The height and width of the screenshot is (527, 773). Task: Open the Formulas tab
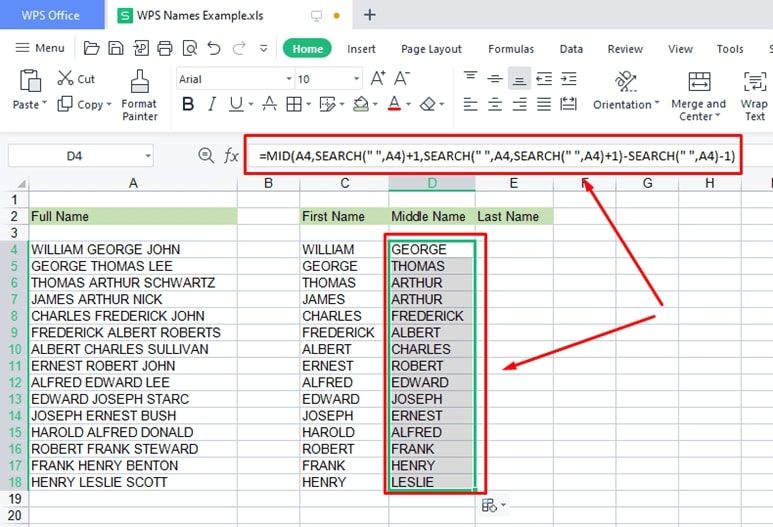(x=511, y=49)
